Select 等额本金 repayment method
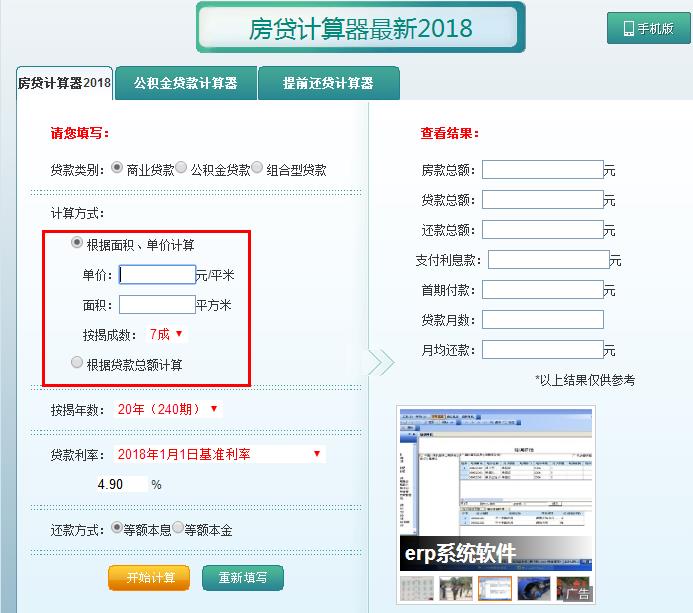This screenshot has width=693, height=613. coord(178,527)
